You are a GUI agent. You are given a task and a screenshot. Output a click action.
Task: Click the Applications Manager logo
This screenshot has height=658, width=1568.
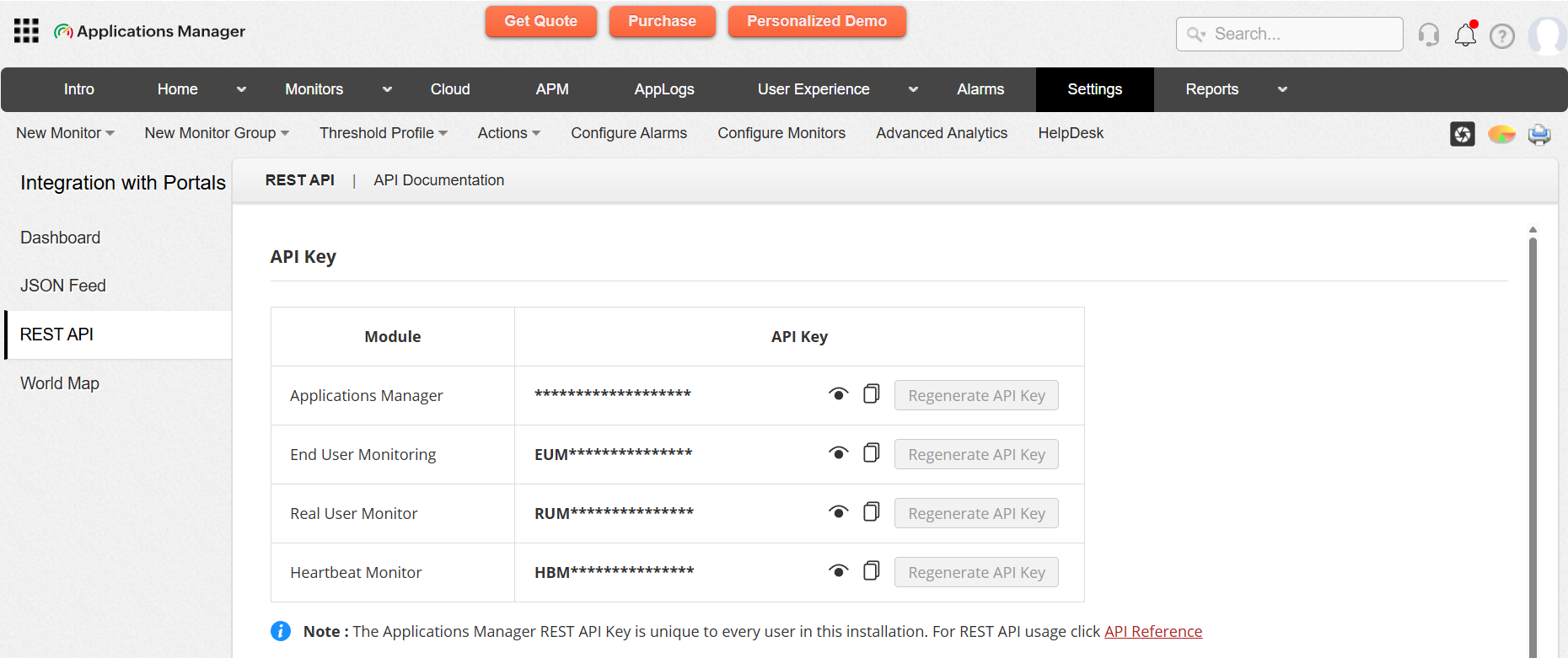click(149, 31)
